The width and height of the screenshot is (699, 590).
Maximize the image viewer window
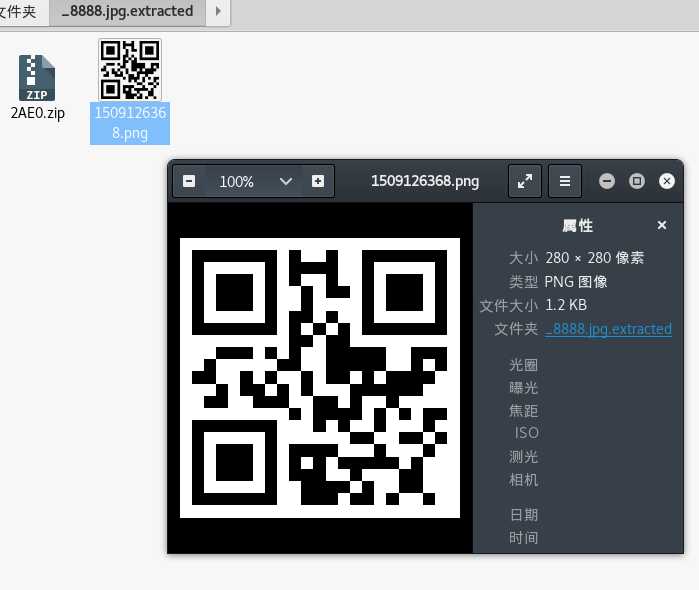click(637, 181)
